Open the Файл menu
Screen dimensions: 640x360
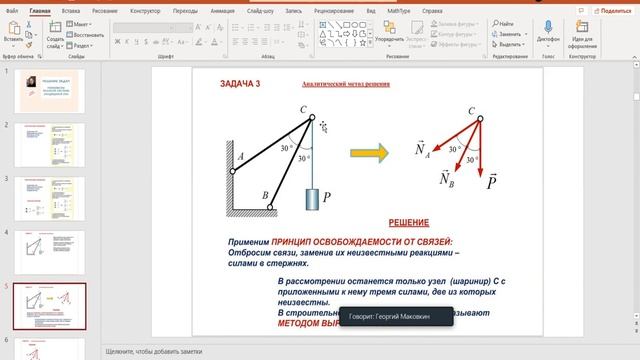click(12, 11)
